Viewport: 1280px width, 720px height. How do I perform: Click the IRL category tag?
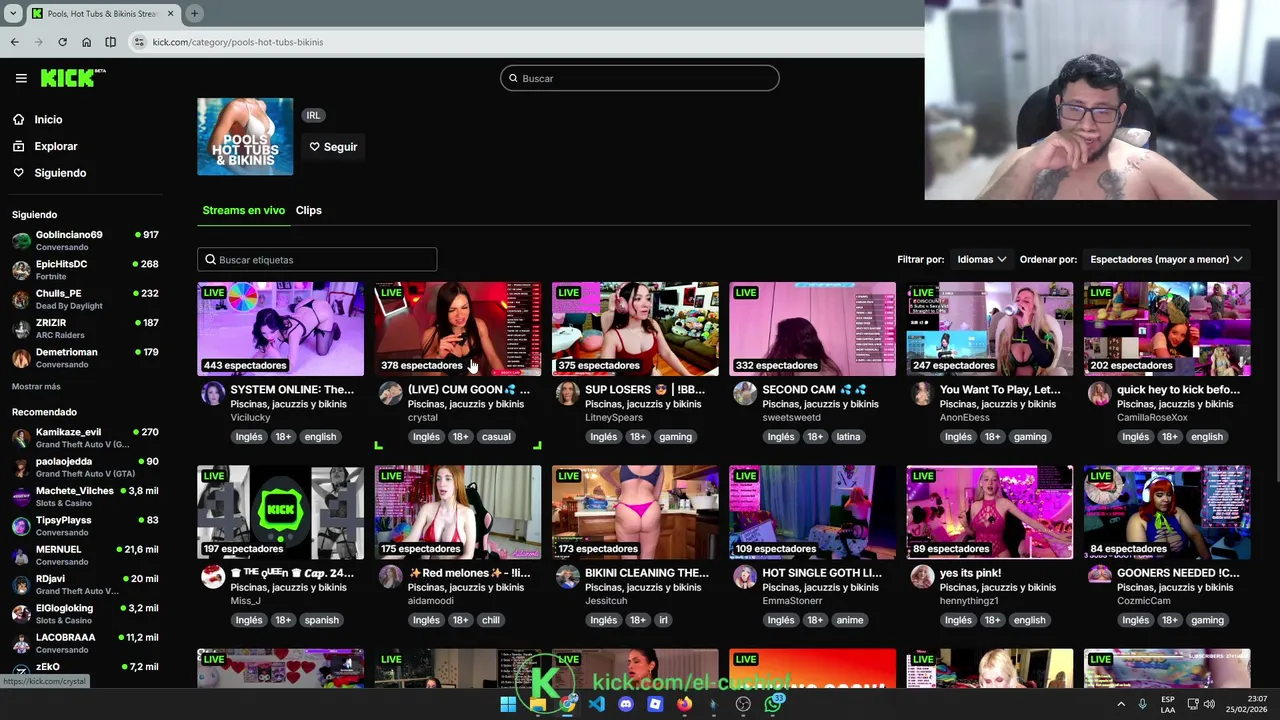point(313,115)
